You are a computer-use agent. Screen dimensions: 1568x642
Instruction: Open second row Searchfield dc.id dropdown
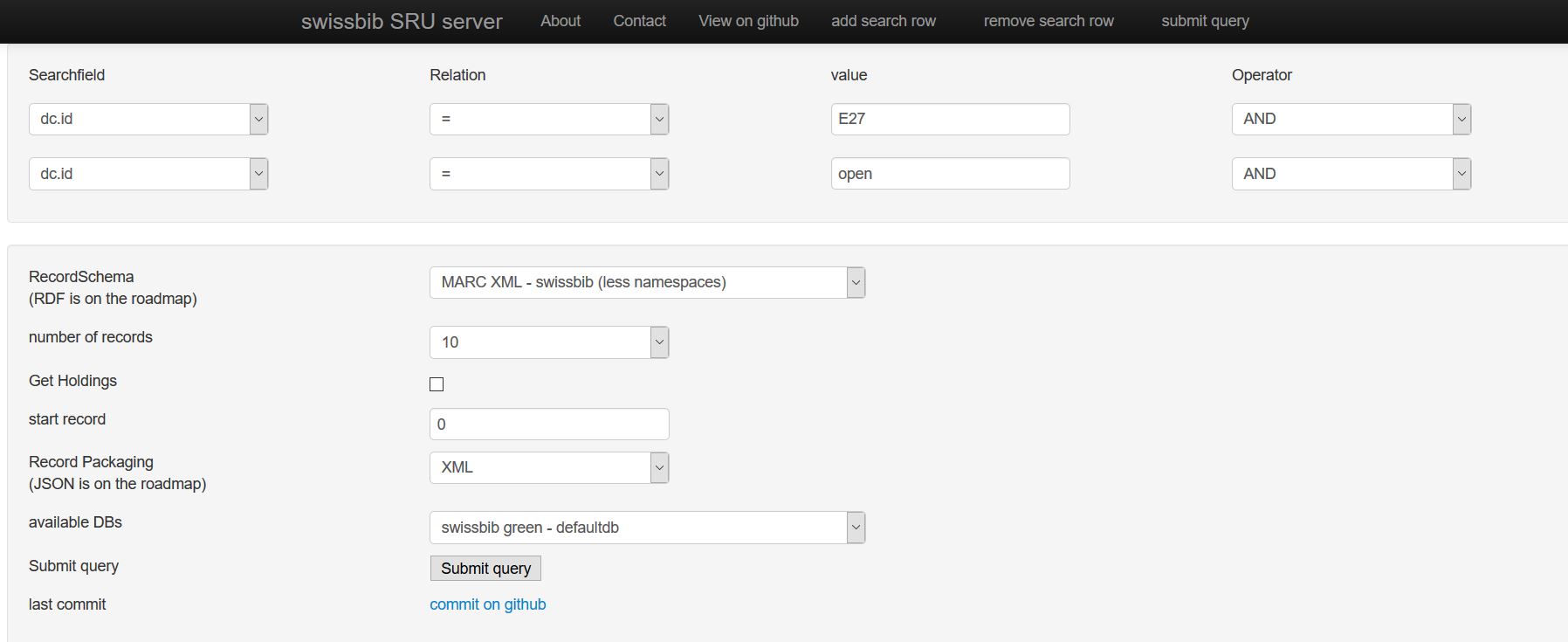(x=148, y=174)
